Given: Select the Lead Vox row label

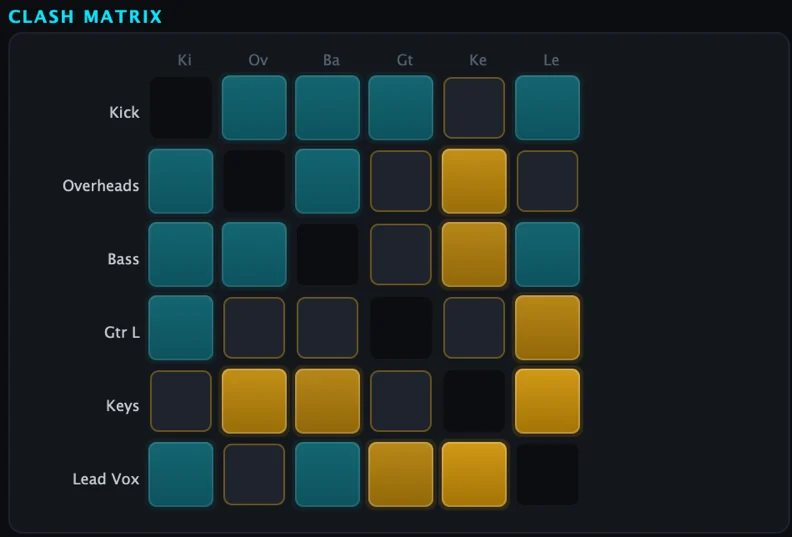Looking at the screenshot, I should tap(106, 478).
